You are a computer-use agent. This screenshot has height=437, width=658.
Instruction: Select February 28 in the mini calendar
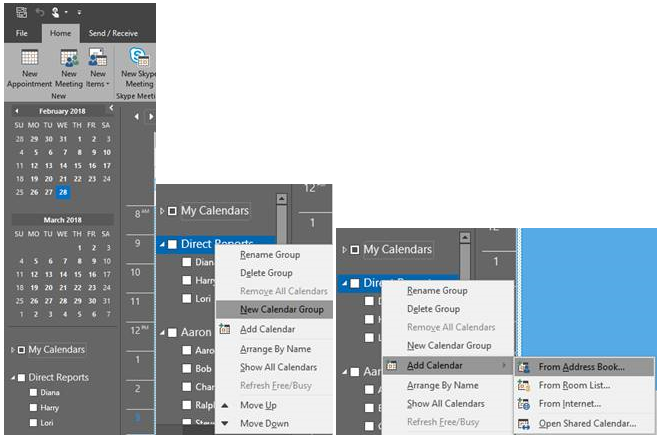click(x=63, y=192)
